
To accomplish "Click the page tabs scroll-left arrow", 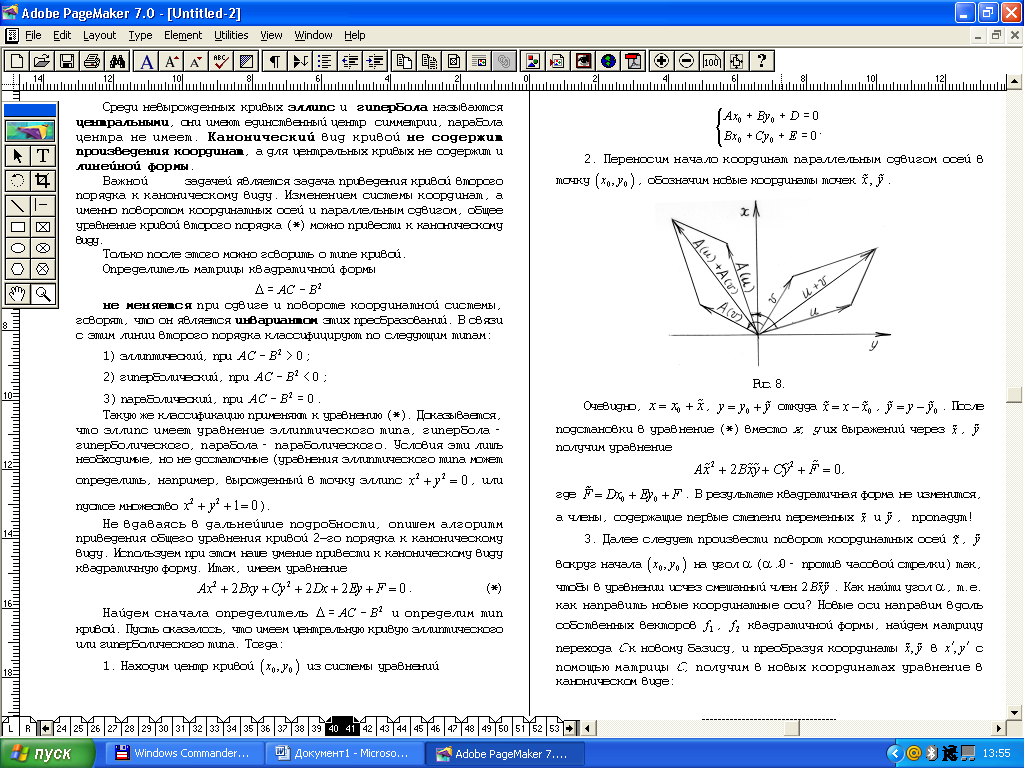I will coord(46,728).
